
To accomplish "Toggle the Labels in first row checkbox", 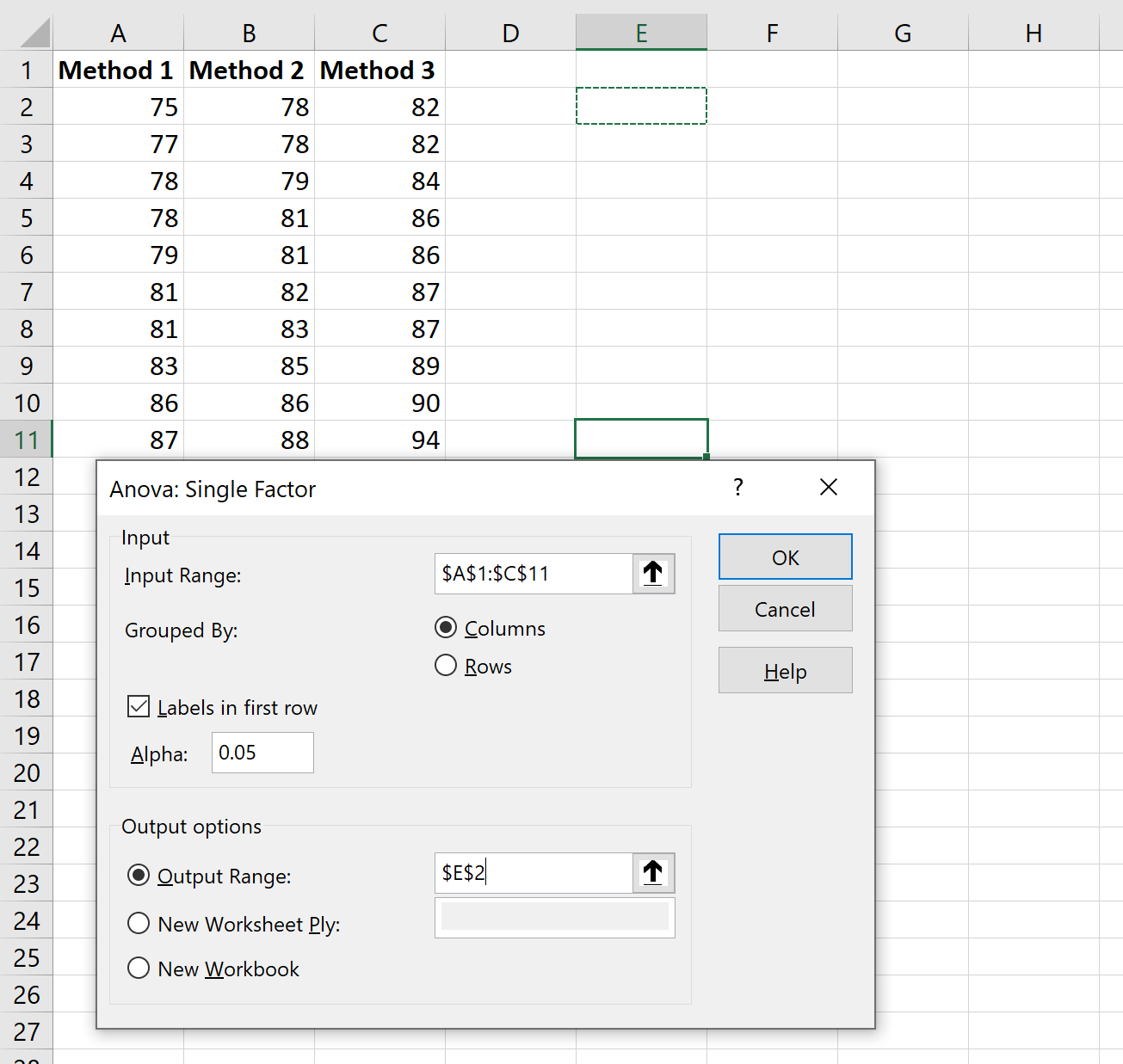I will (x=139, y=707).
